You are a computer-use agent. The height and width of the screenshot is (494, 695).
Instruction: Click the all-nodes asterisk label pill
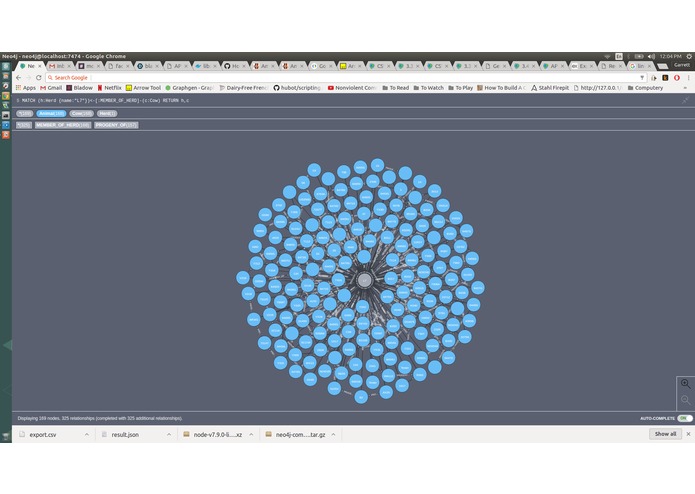coord(24,113)
